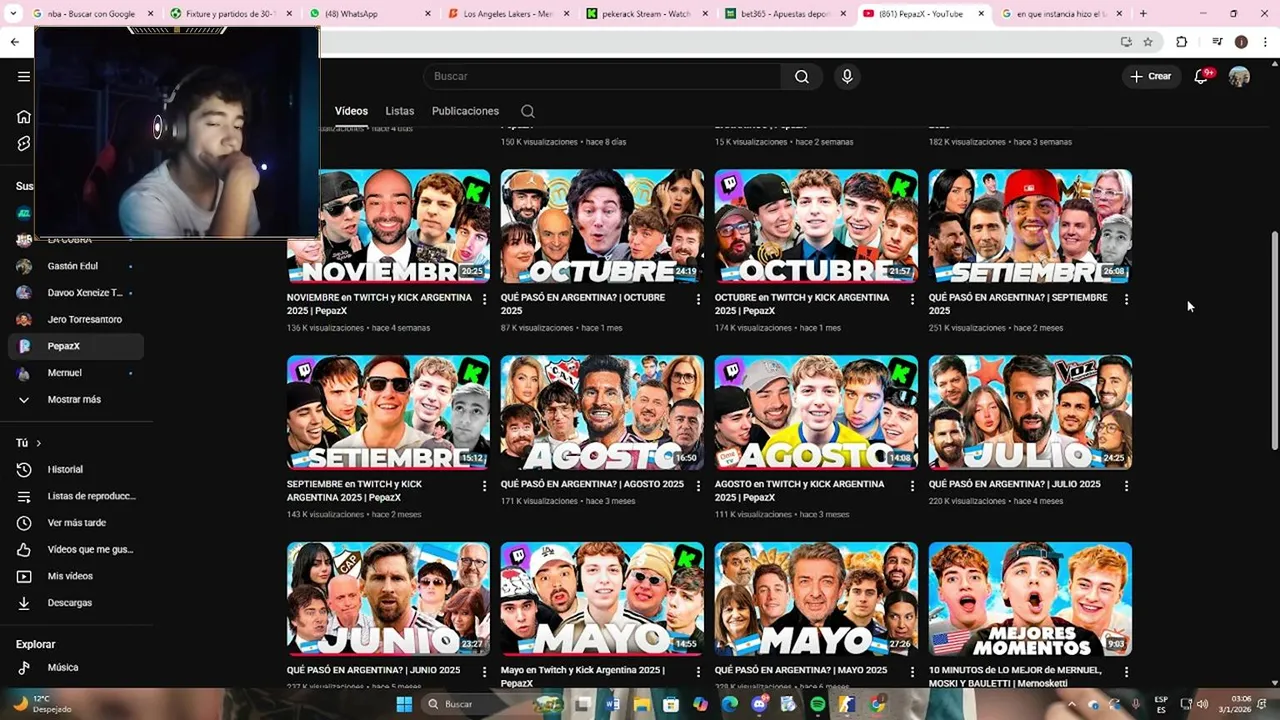Click title AGOSTO en TWITCH y KICK ARGENTINA

point(799,490)
